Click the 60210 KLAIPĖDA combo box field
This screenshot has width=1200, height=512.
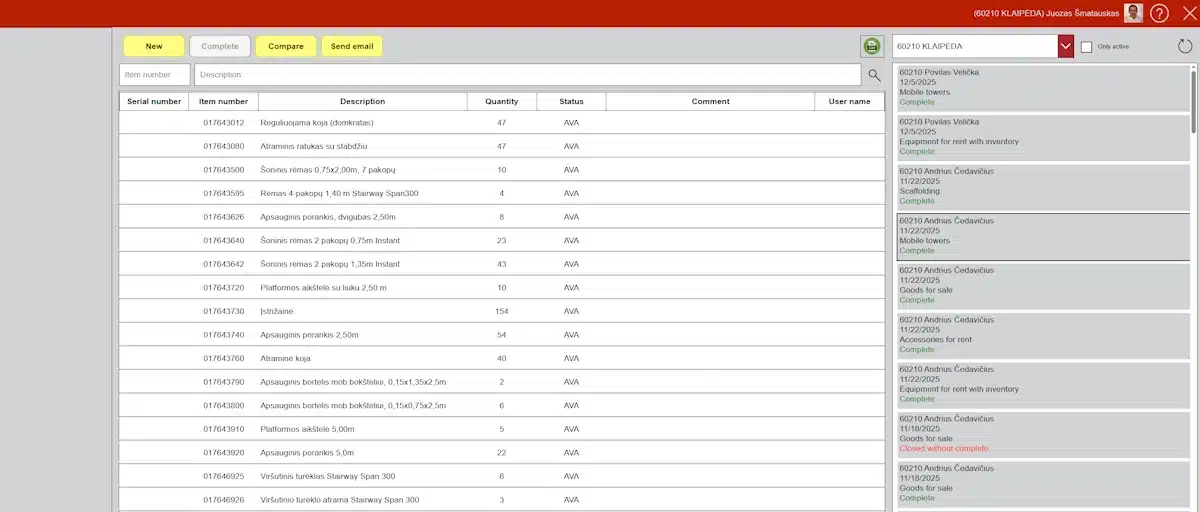coord(975,46)
